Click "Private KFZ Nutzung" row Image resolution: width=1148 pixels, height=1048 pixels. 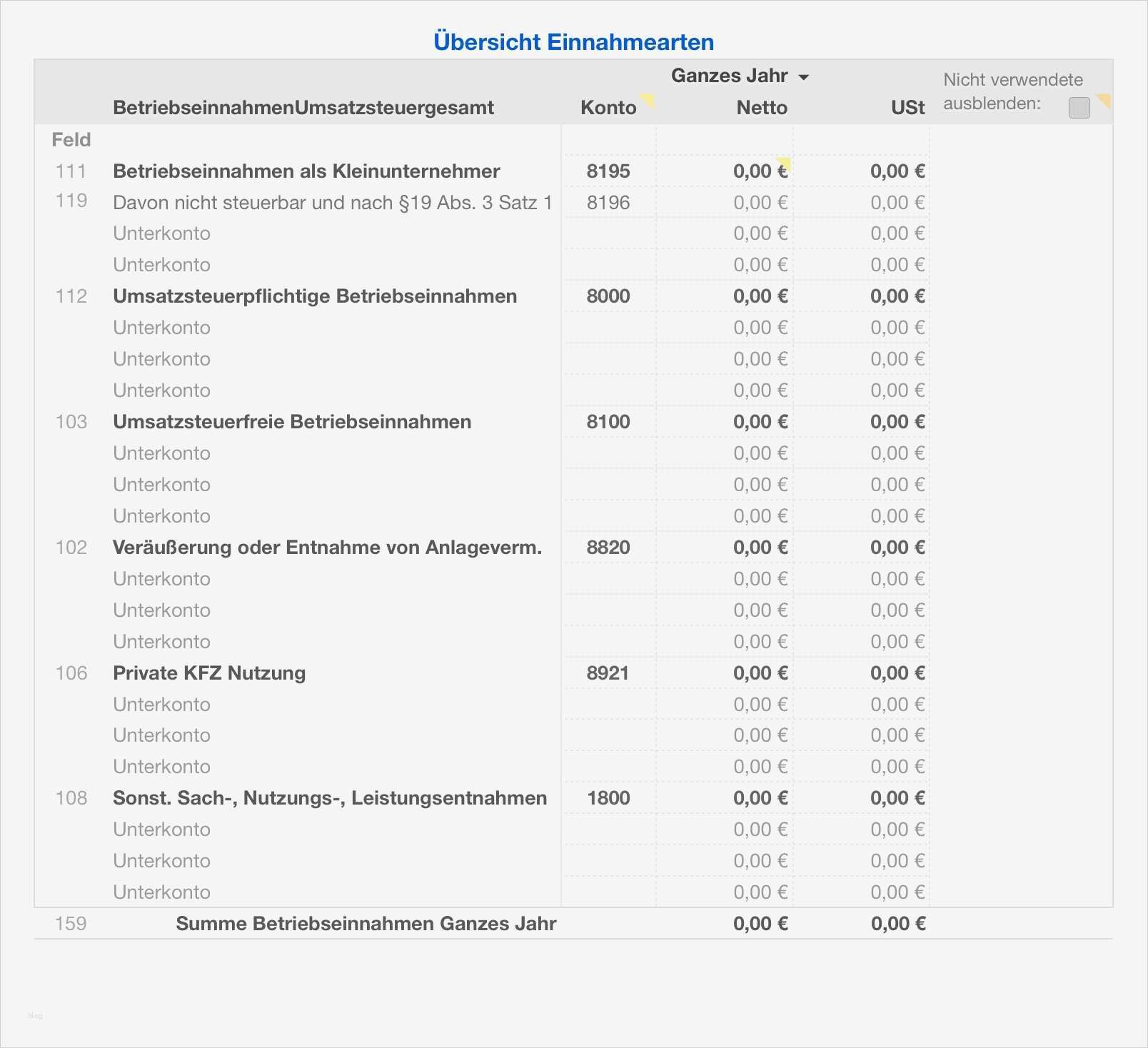click(x=208, y=672)
